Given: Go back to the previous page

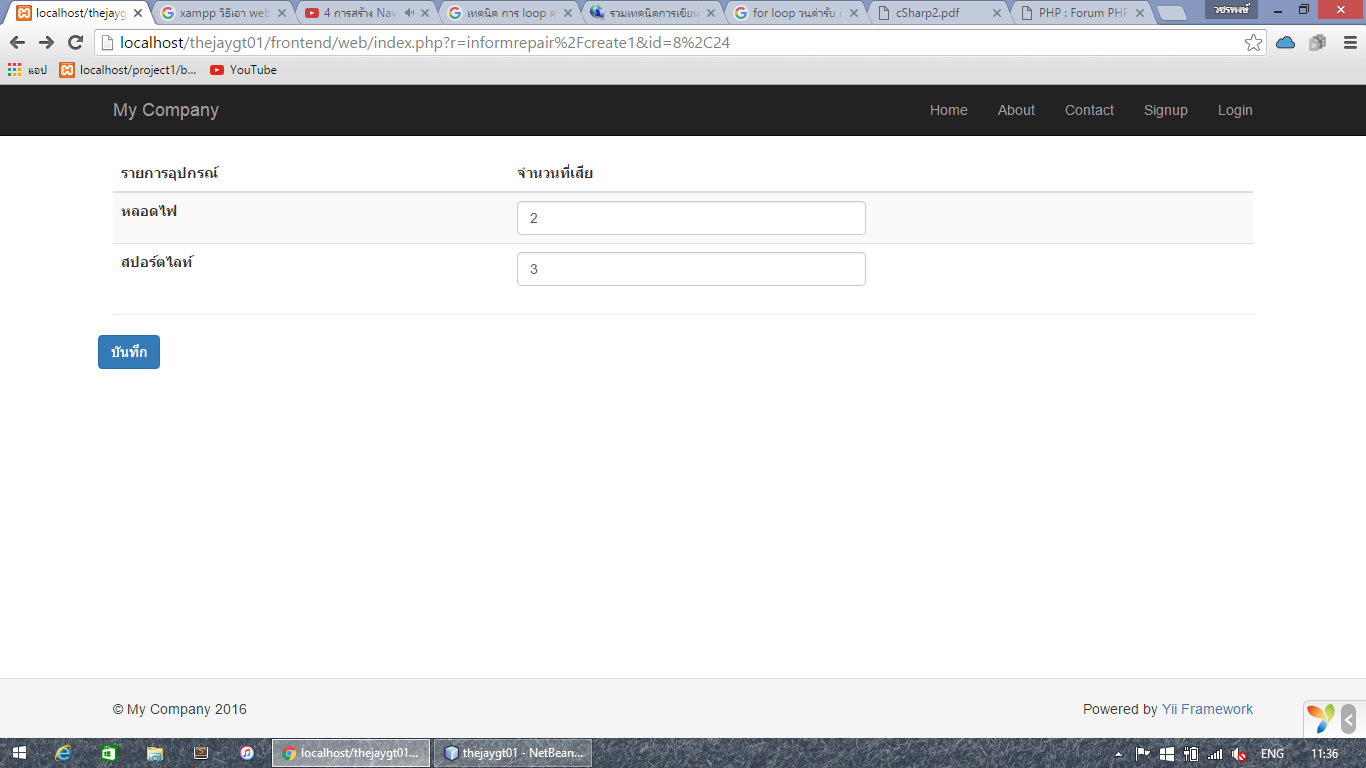Looking at the screenshot, I should [17, 43].
